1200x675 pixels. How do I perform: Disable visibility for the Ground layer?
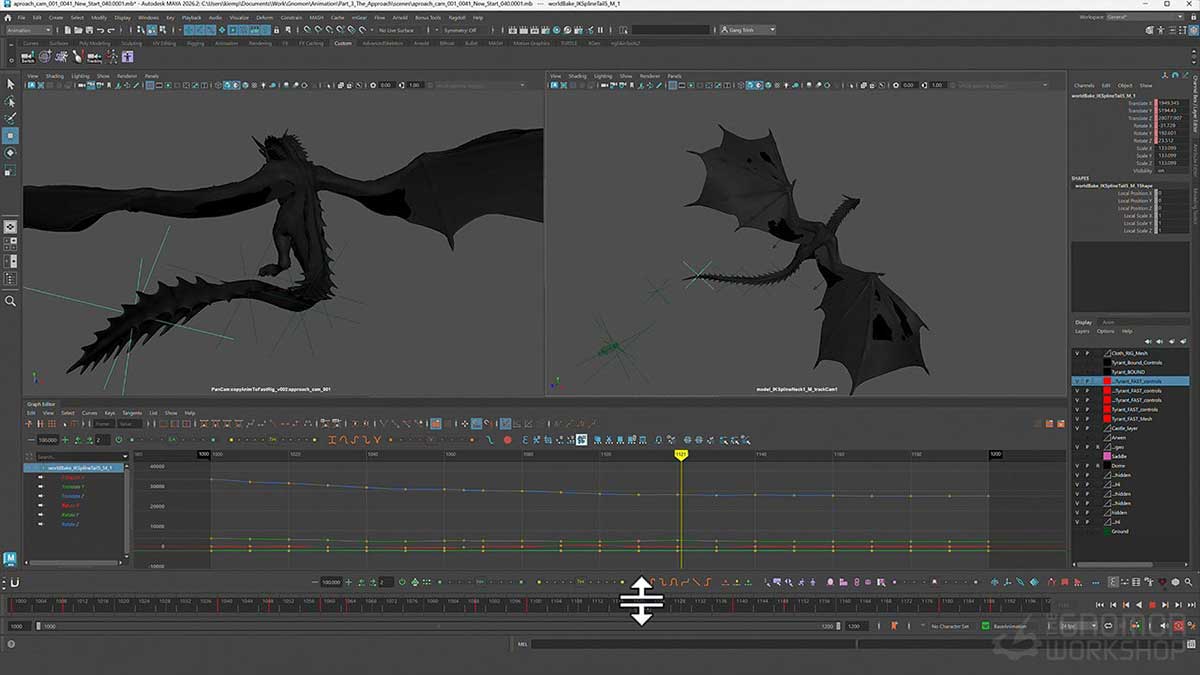click(1078, 531)
